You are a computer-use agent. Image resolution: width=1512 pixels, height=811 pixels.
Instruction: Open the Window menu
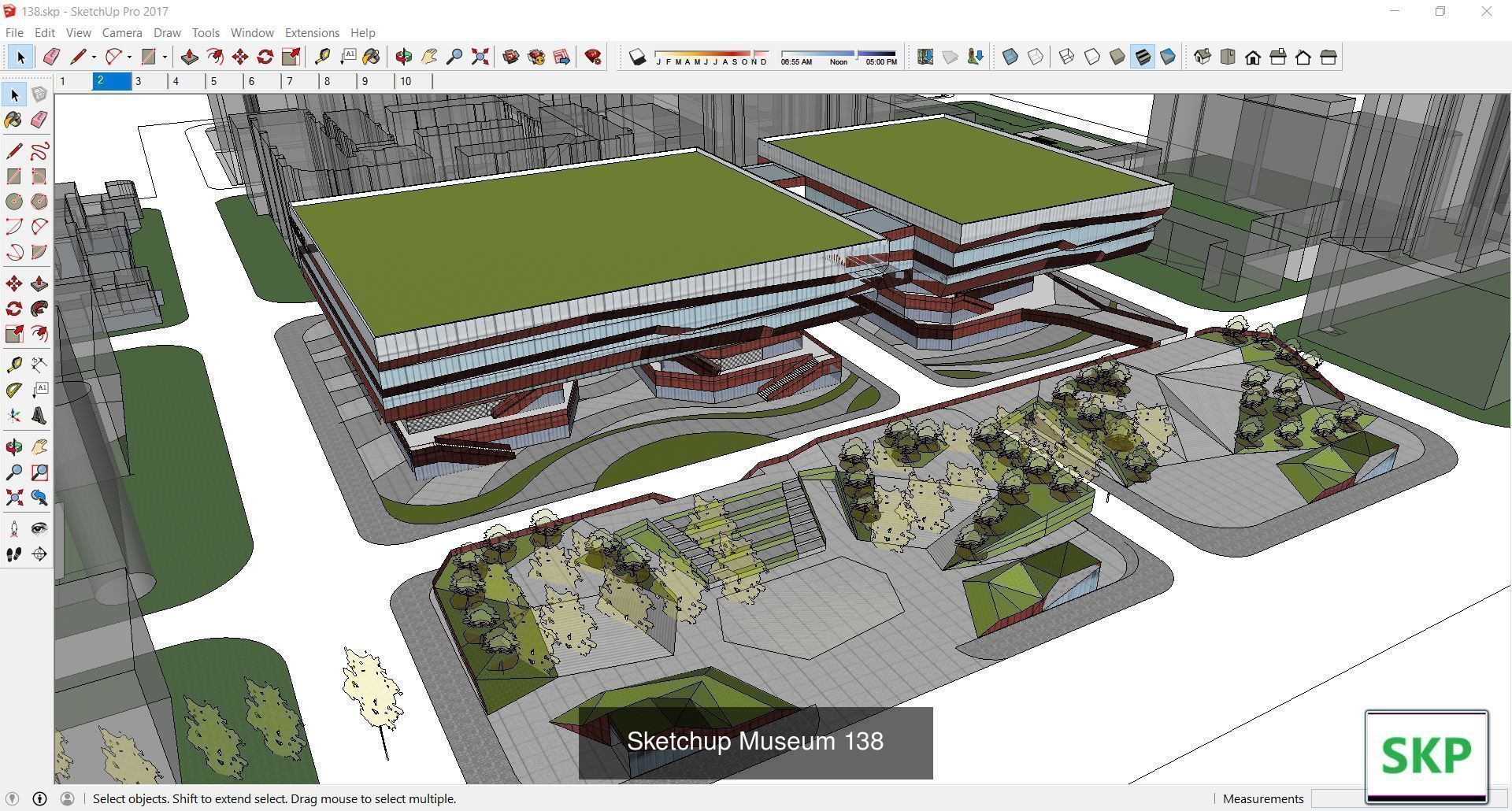[252, 32]
